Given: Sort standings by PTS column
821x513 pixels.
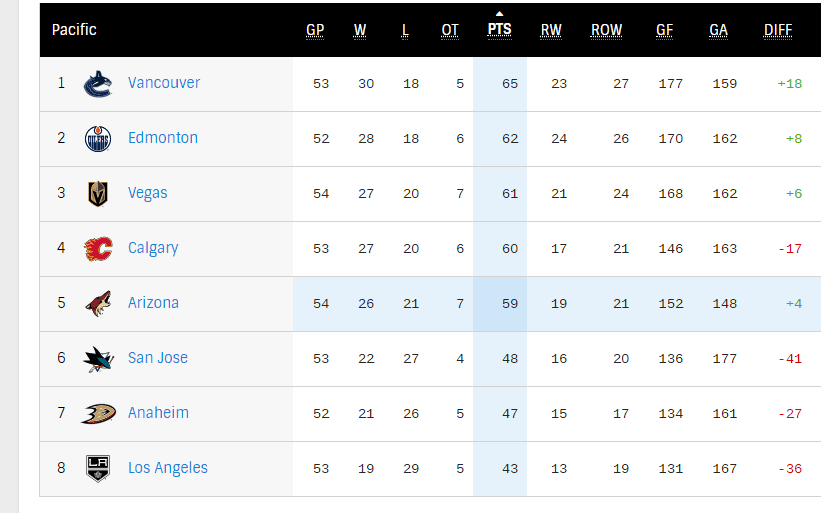Looking at the screenshot, I should pos(499,30).
